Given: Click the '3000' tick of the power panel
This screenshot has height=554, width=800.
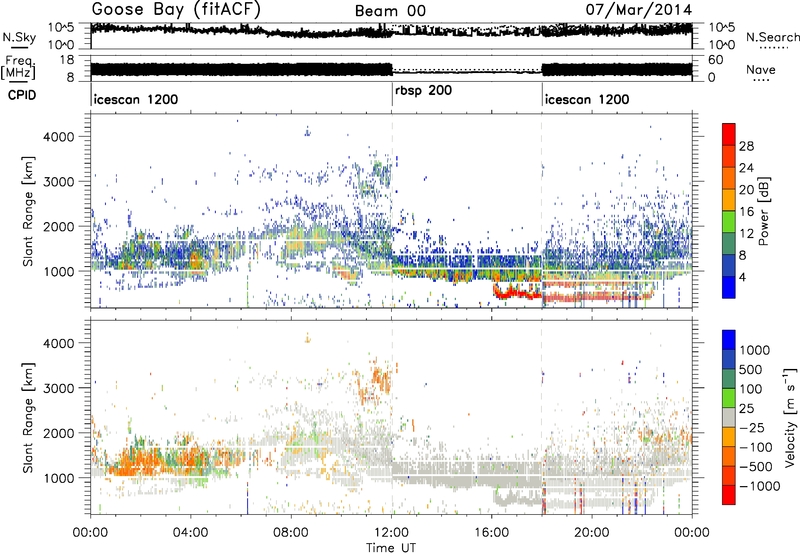Looking at the screenshot, I should pyautogui.click(x=58, y=182).
